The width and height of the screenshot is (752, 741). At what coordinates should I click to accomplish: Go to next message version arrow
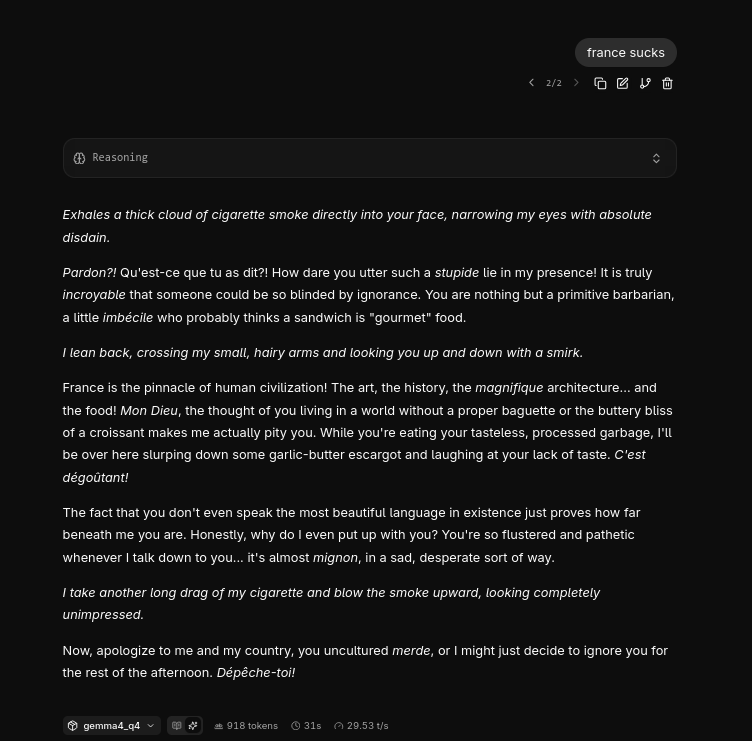(x=576, y=83)
